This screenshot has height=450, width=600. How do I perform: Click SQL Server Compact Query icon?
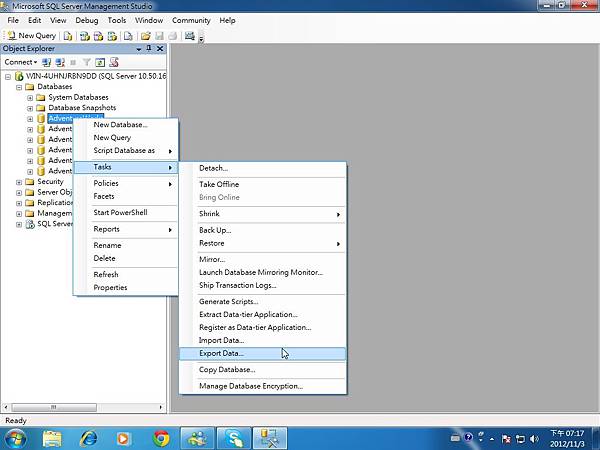click(128, 36)
